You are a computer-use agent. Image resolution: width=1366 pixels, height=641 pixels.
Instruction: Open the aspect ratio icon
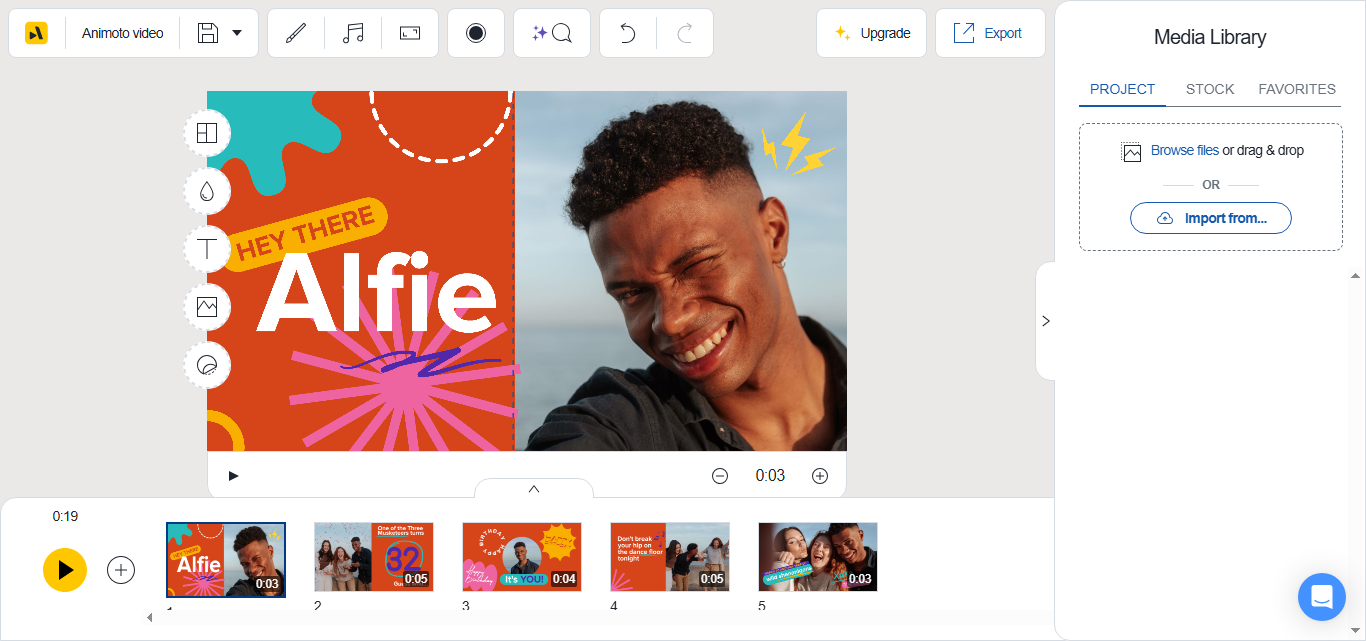(x=410, y=33)
